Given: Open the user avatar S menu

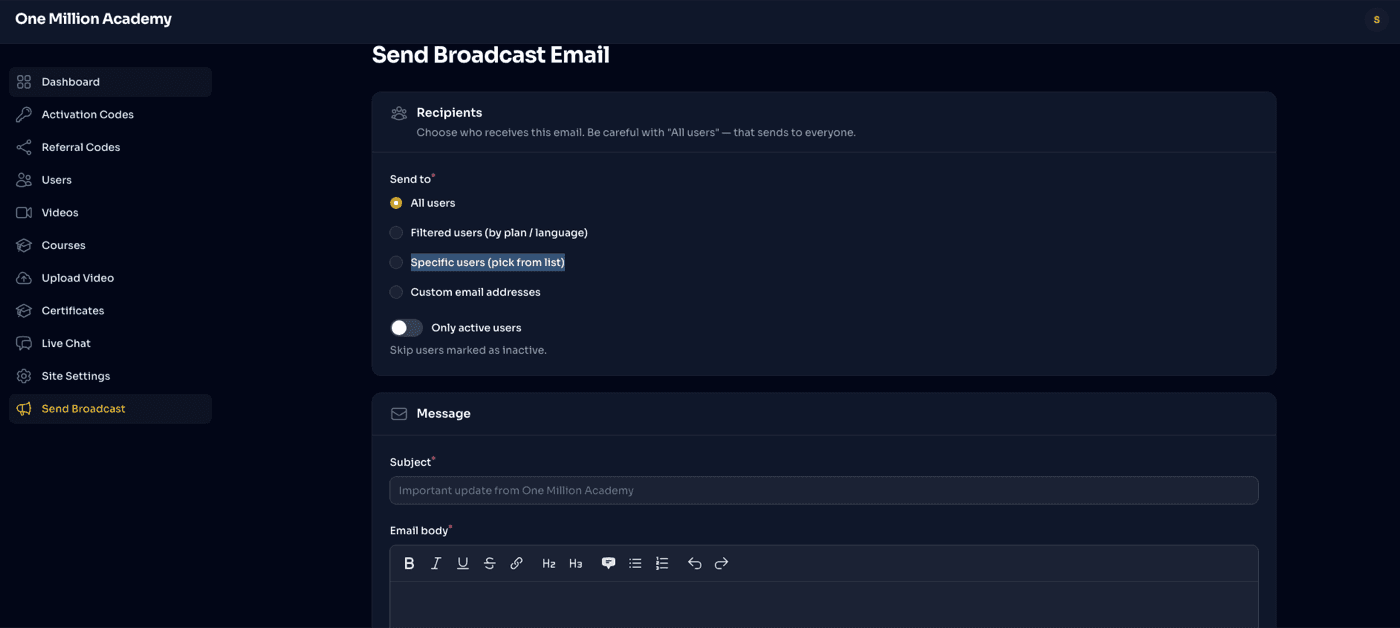Looking at the screenshot, I should (x=1377, y=20).
